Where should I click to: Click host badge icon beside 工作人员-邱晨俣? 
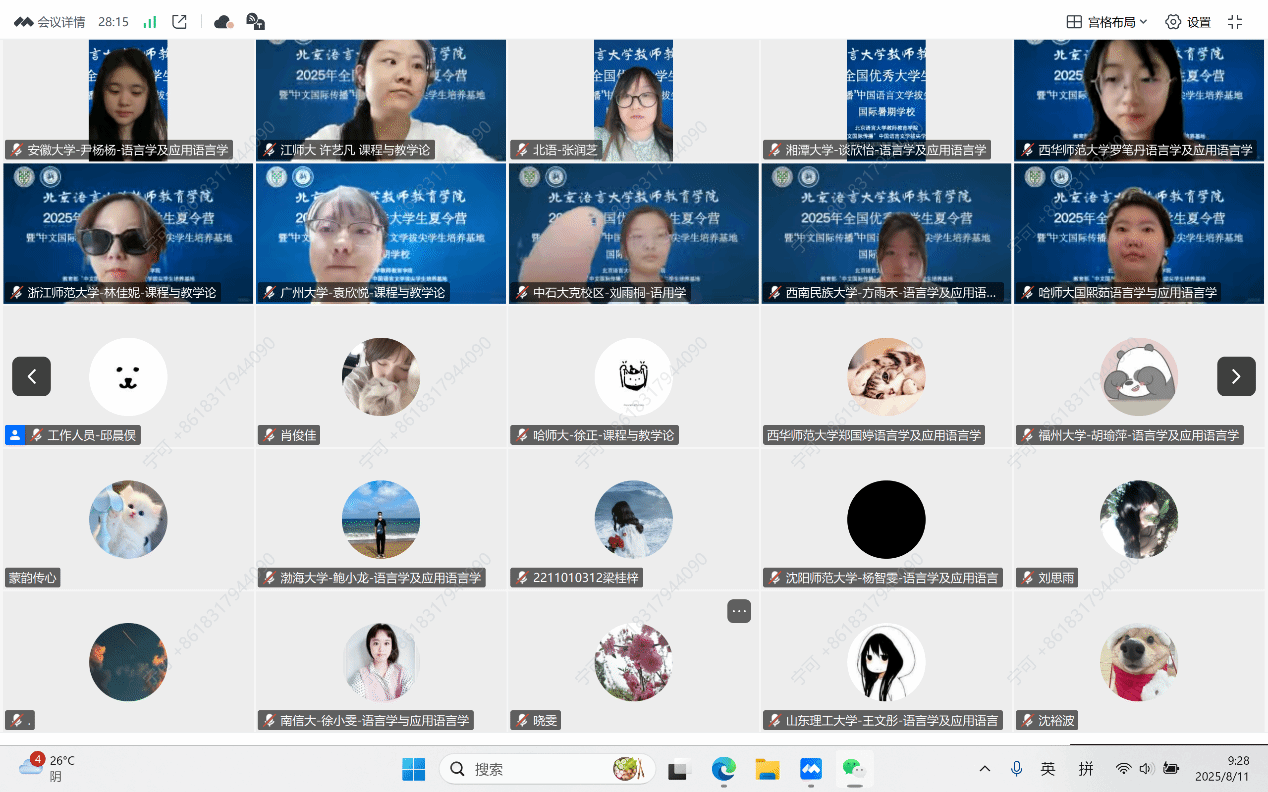(x=15, y=435)
